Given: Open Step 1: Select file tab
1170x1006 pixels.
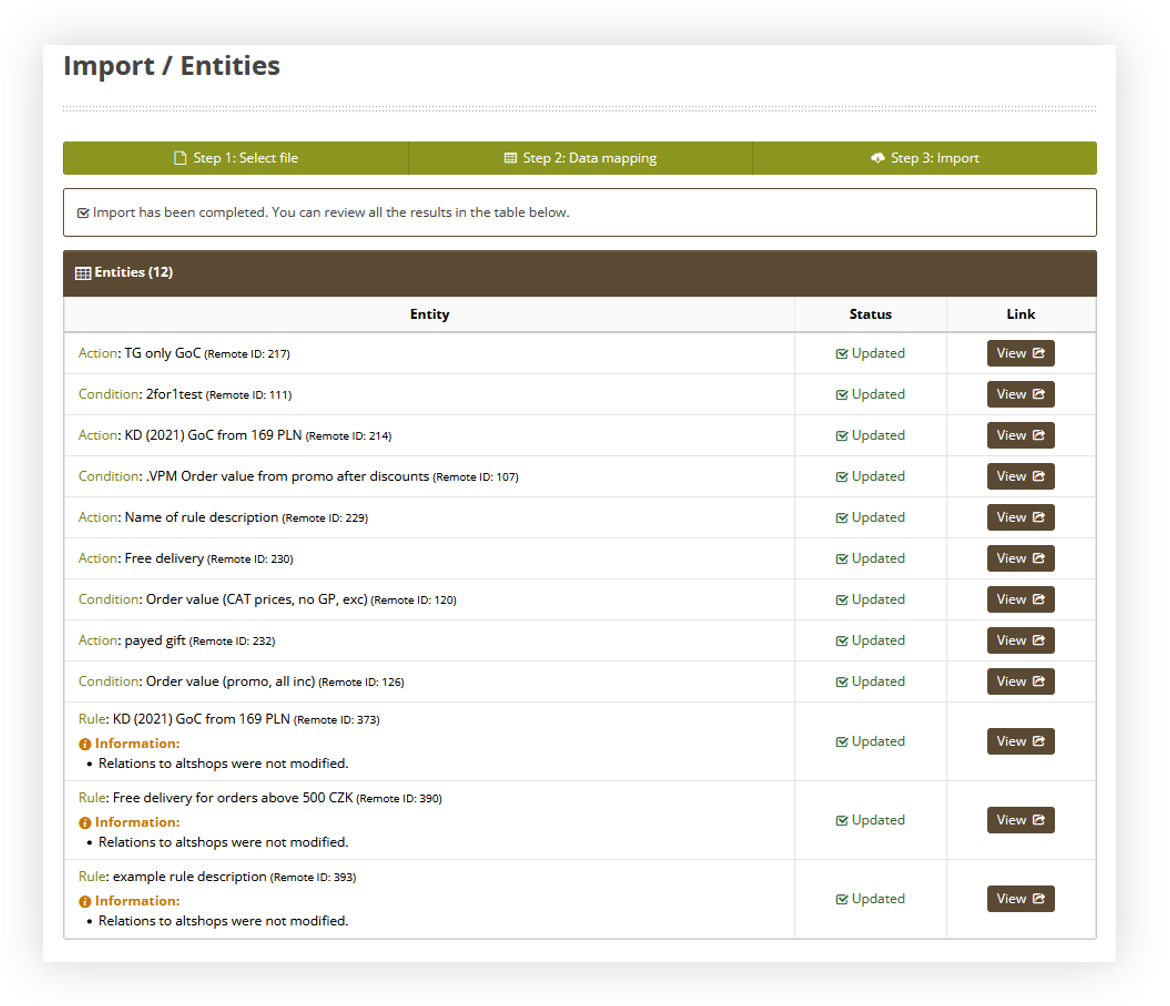Looking at the screenshot, I should [x=236, y=158].
